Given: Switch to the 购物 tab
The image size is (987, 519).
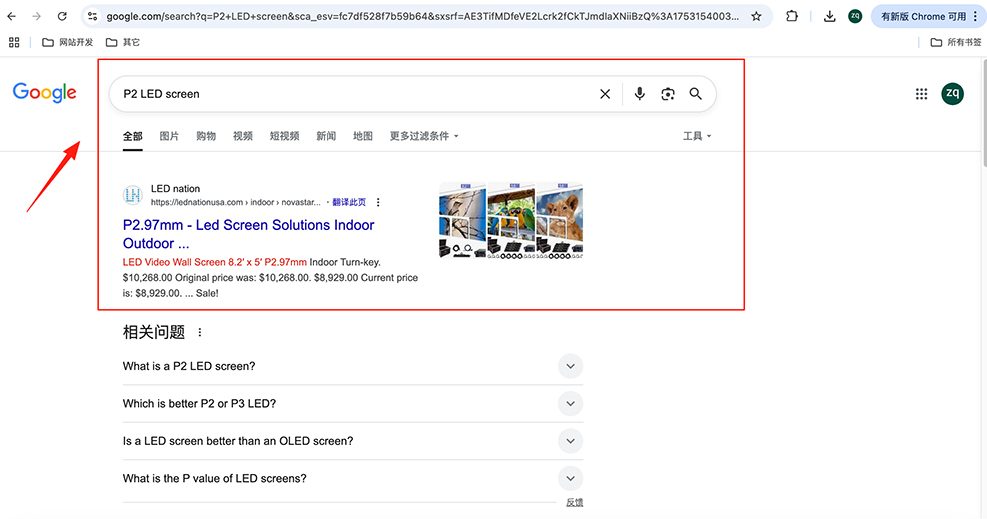Looking at the screenshot, I should (206, 136).
